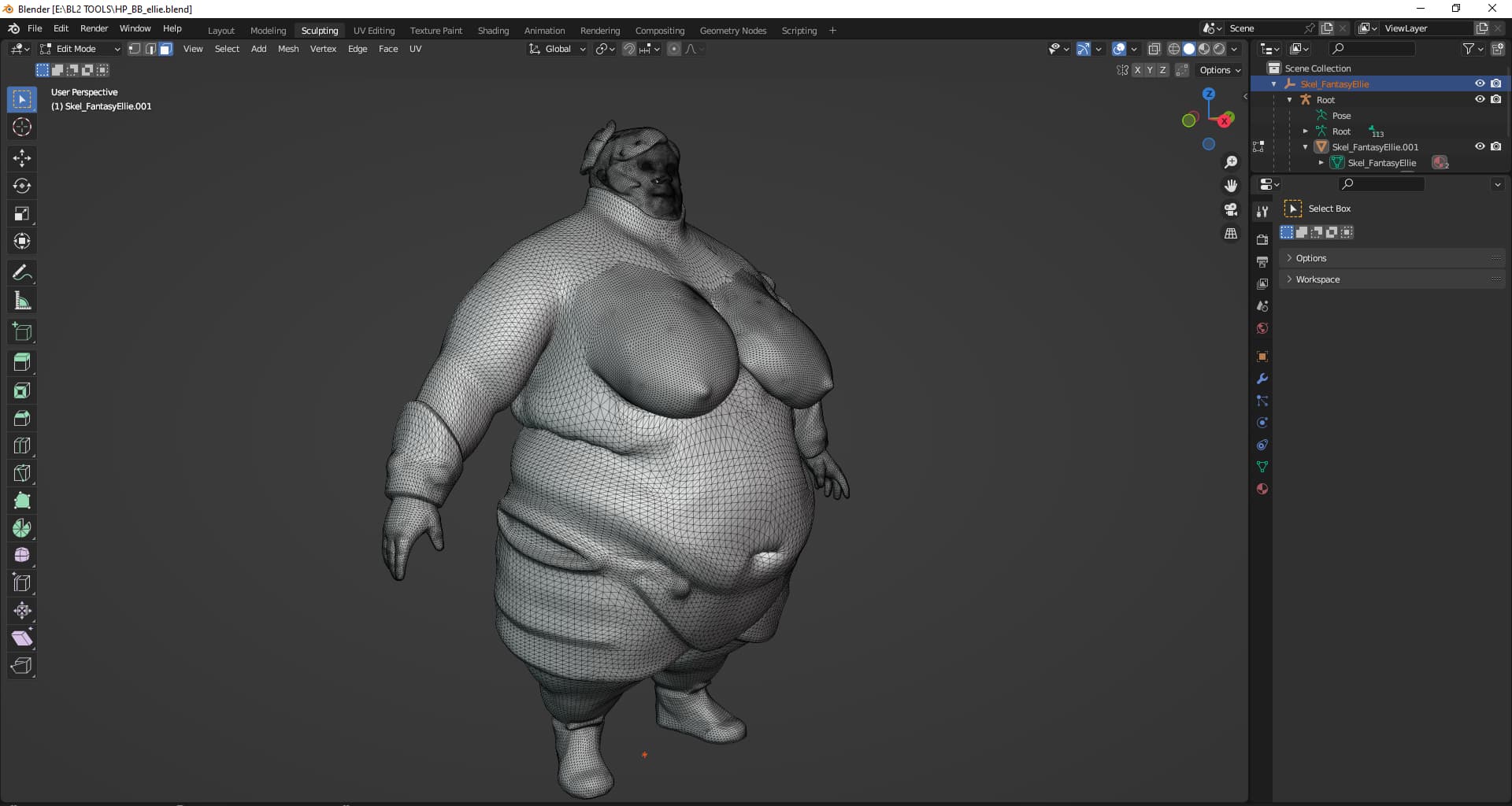Click the Z axis of the navigation gizmo
1512x806 pixels.
tap(1209, 94)
